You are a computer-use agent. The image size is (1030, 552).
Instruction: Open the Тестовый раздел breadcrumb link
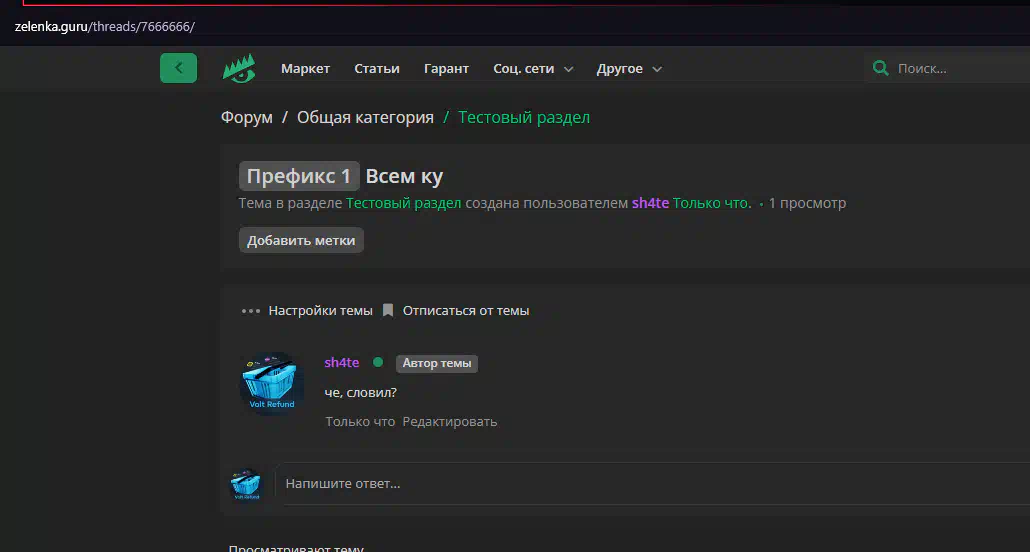click(x=524, y=118)
